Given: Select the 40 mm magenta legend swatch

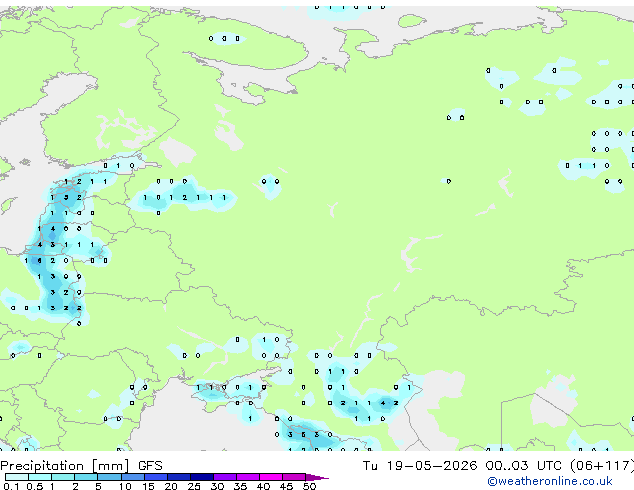Looking at the screenshot, I should [x=271, y=477].
